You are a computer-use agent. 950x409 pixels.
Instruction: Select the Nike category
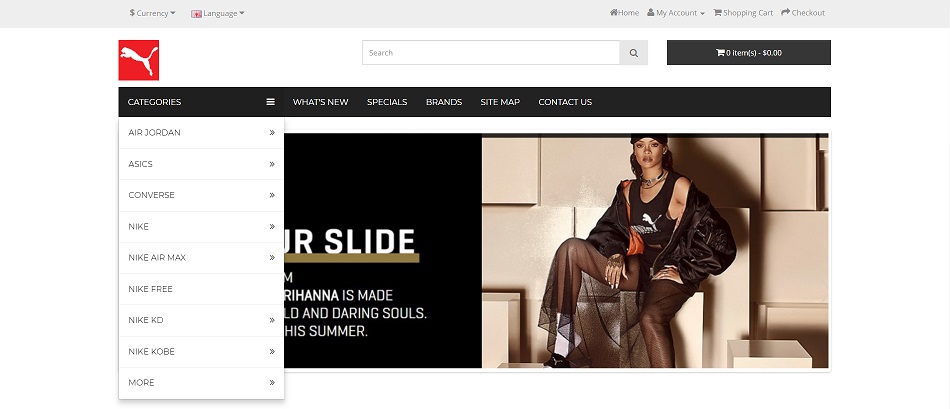138,227
